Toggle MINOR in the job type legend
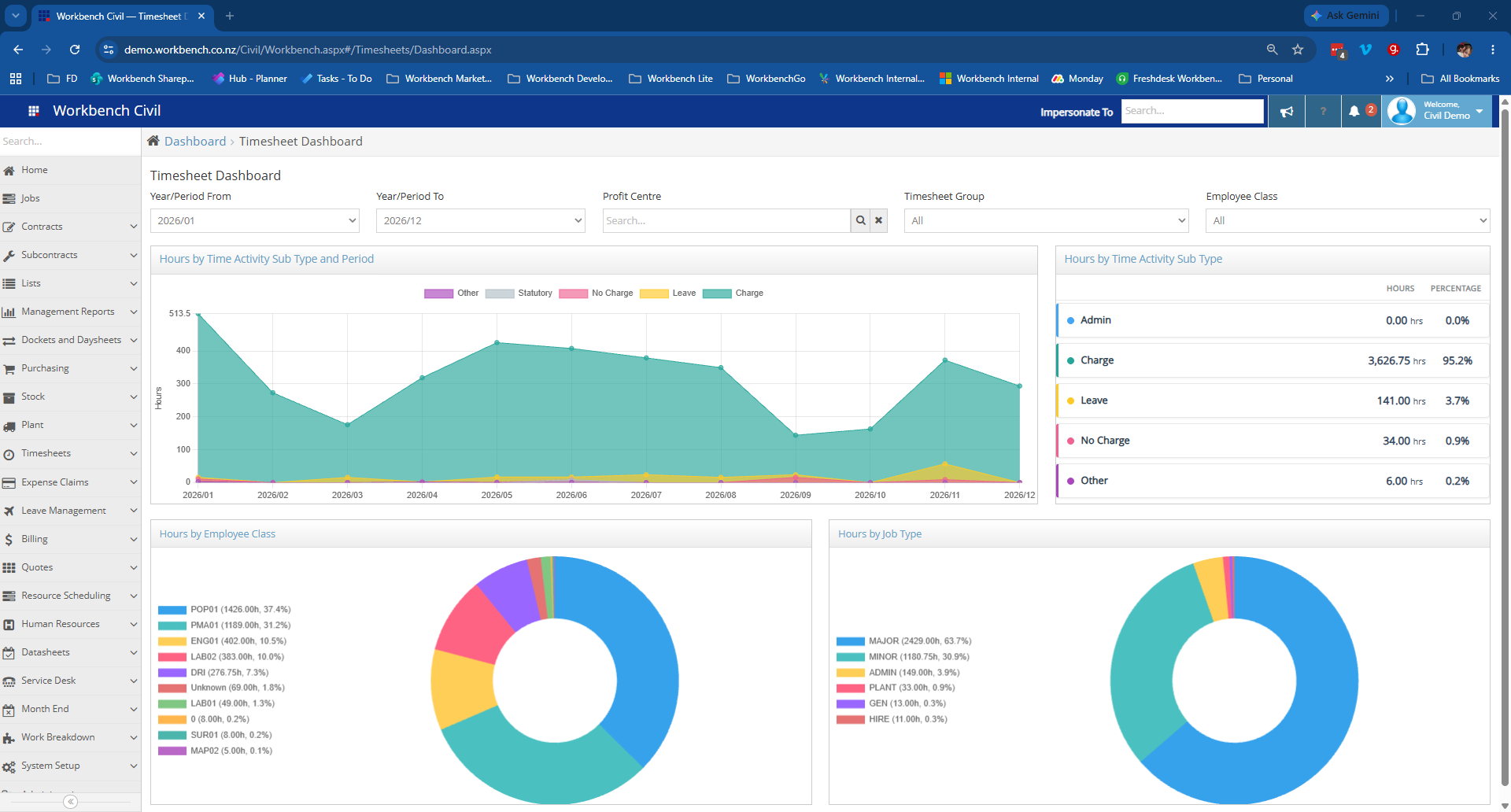This screenshot has width=1511, height=812. pyautogui.click(x=903, y=657)
